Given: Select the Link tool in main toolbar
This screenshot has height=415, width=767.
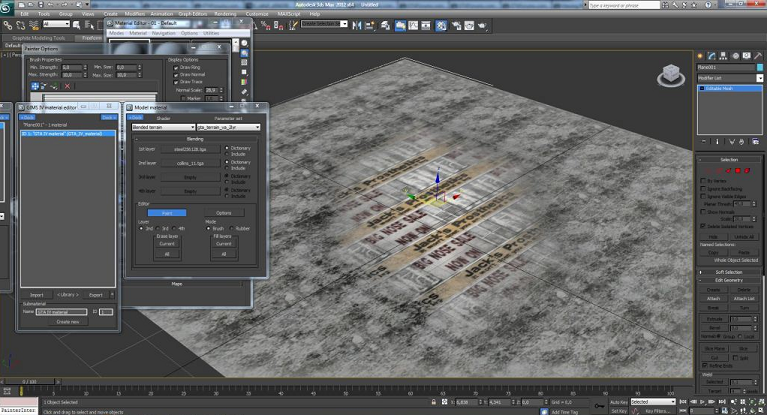Looking at the screenshot, I should [x=8, y=24].
